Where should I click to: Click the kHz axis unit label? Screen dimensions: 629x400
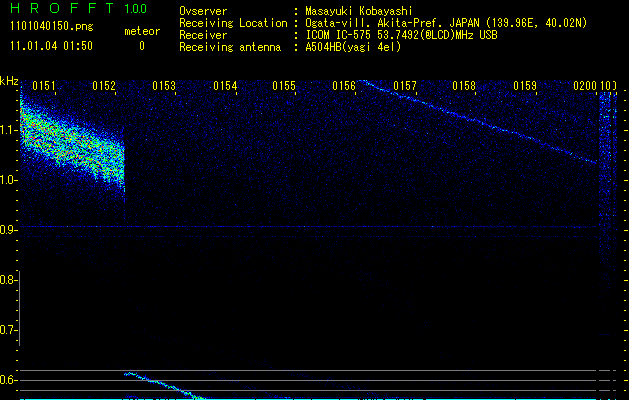point(9,81)
